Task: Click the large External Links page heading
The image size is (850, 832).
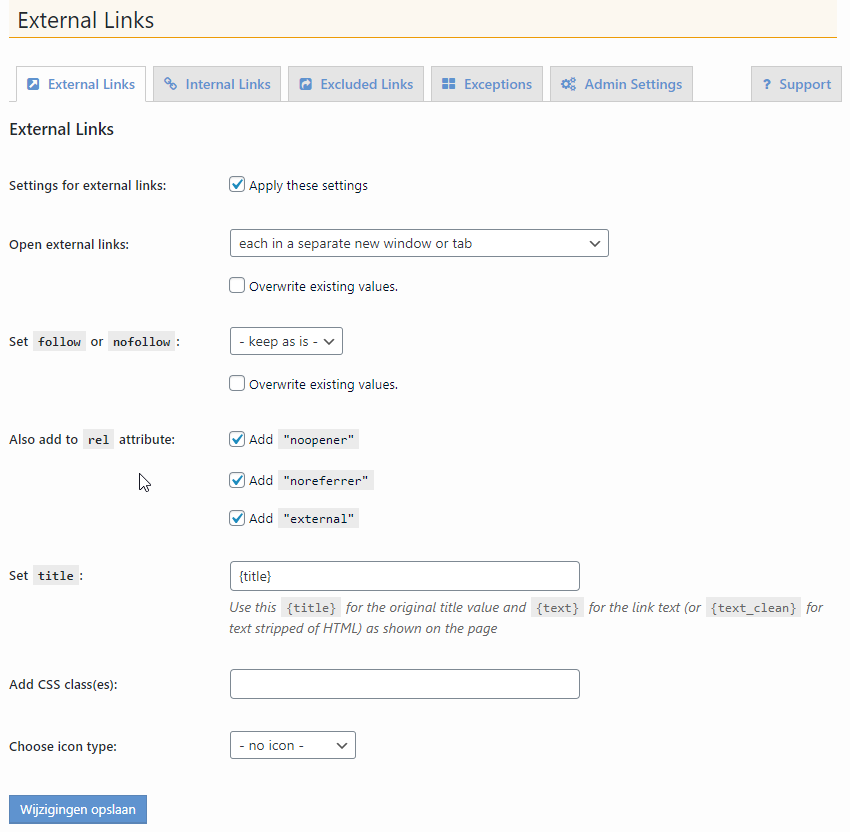Action: click(x=86, y=20)
